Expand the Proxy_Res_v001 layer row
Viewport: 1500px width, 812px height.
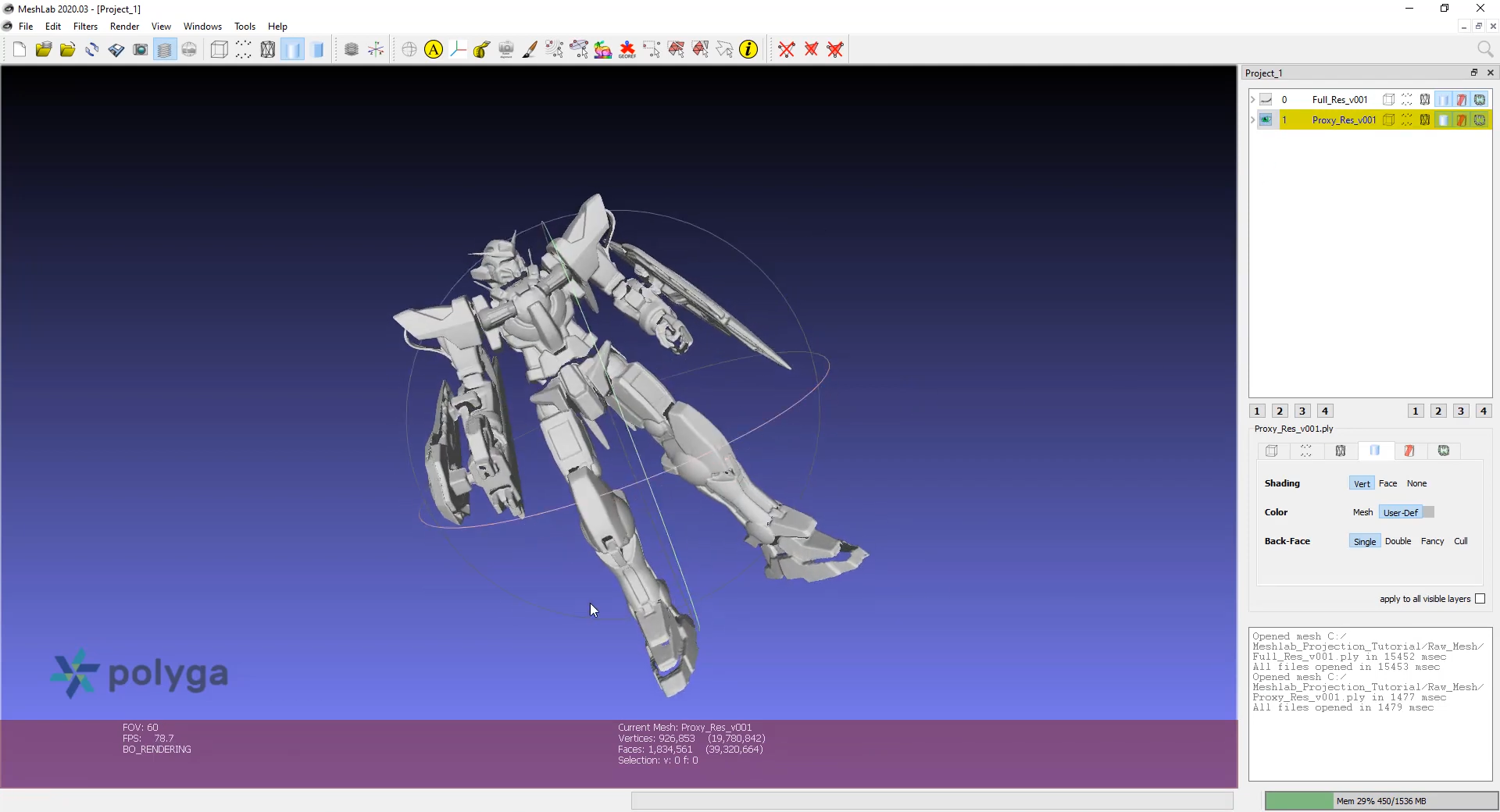(x=1252, y=120)
